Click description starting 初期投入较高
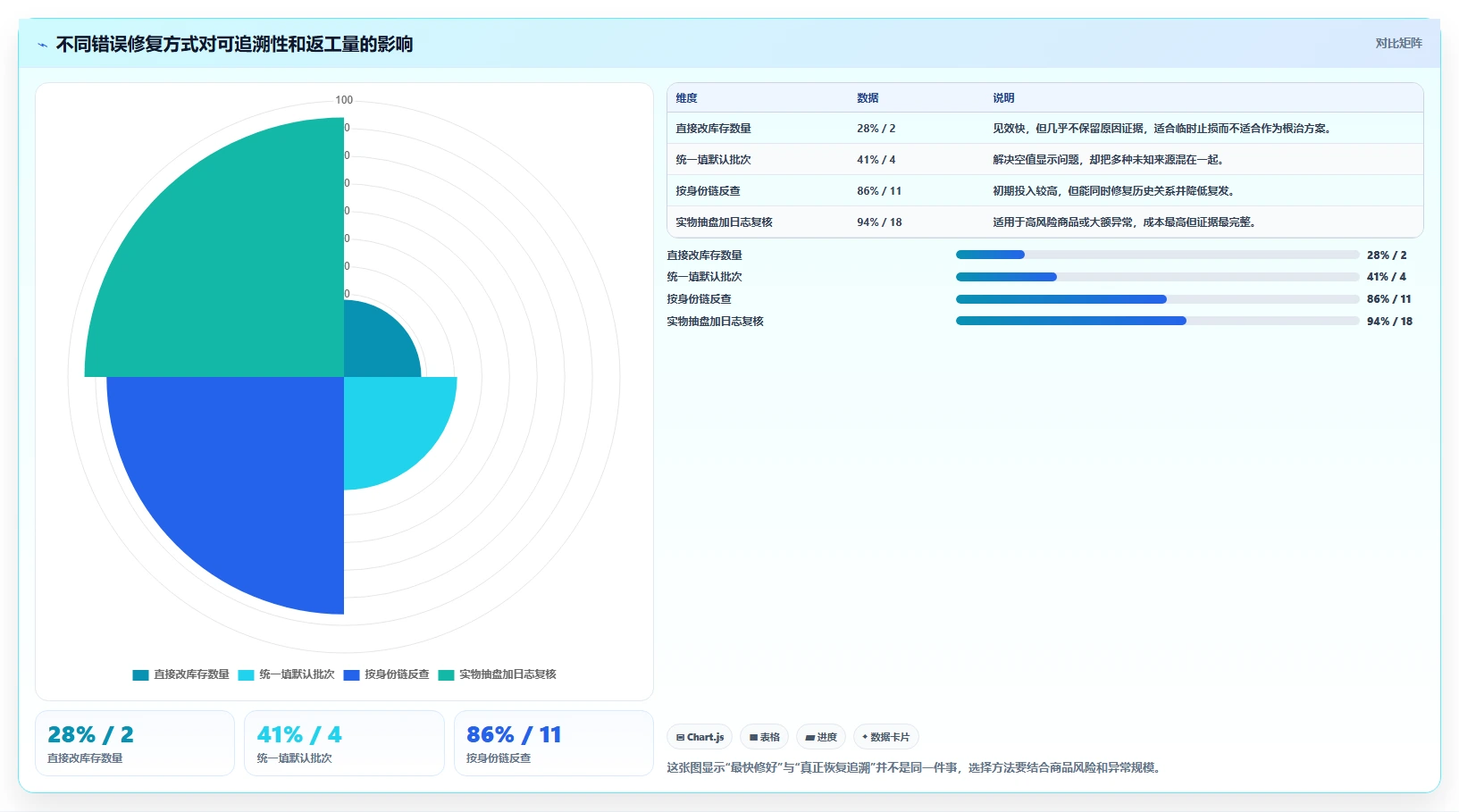This screenshot has height=812, width=1459. point(1115,191)
